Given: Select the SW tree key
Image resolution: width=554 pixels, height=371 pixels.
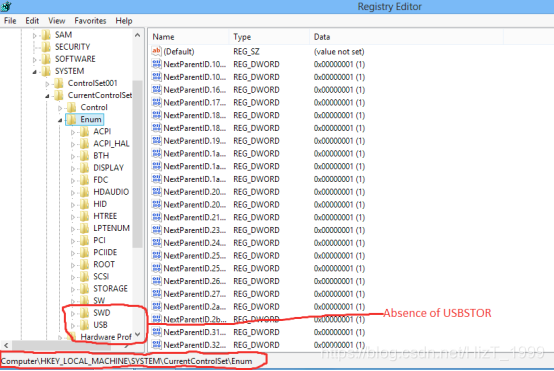Looking at the screenshot, I should click(99, 300).
